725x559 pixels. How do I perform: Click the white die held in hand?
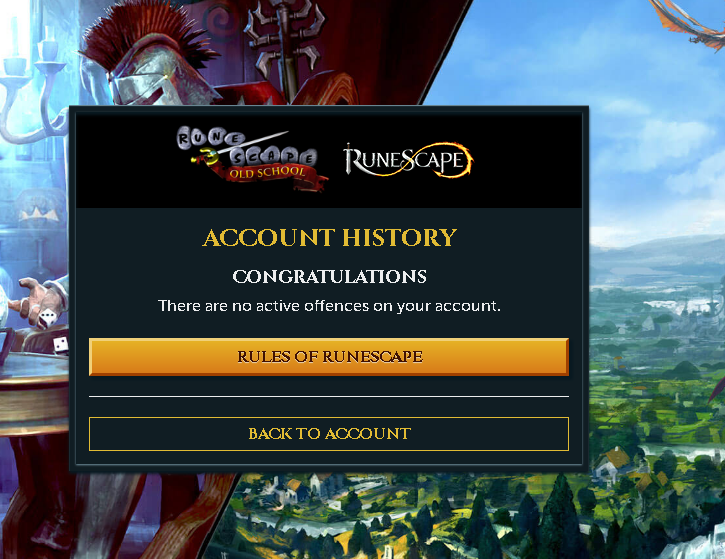click(x=48, y=319)
